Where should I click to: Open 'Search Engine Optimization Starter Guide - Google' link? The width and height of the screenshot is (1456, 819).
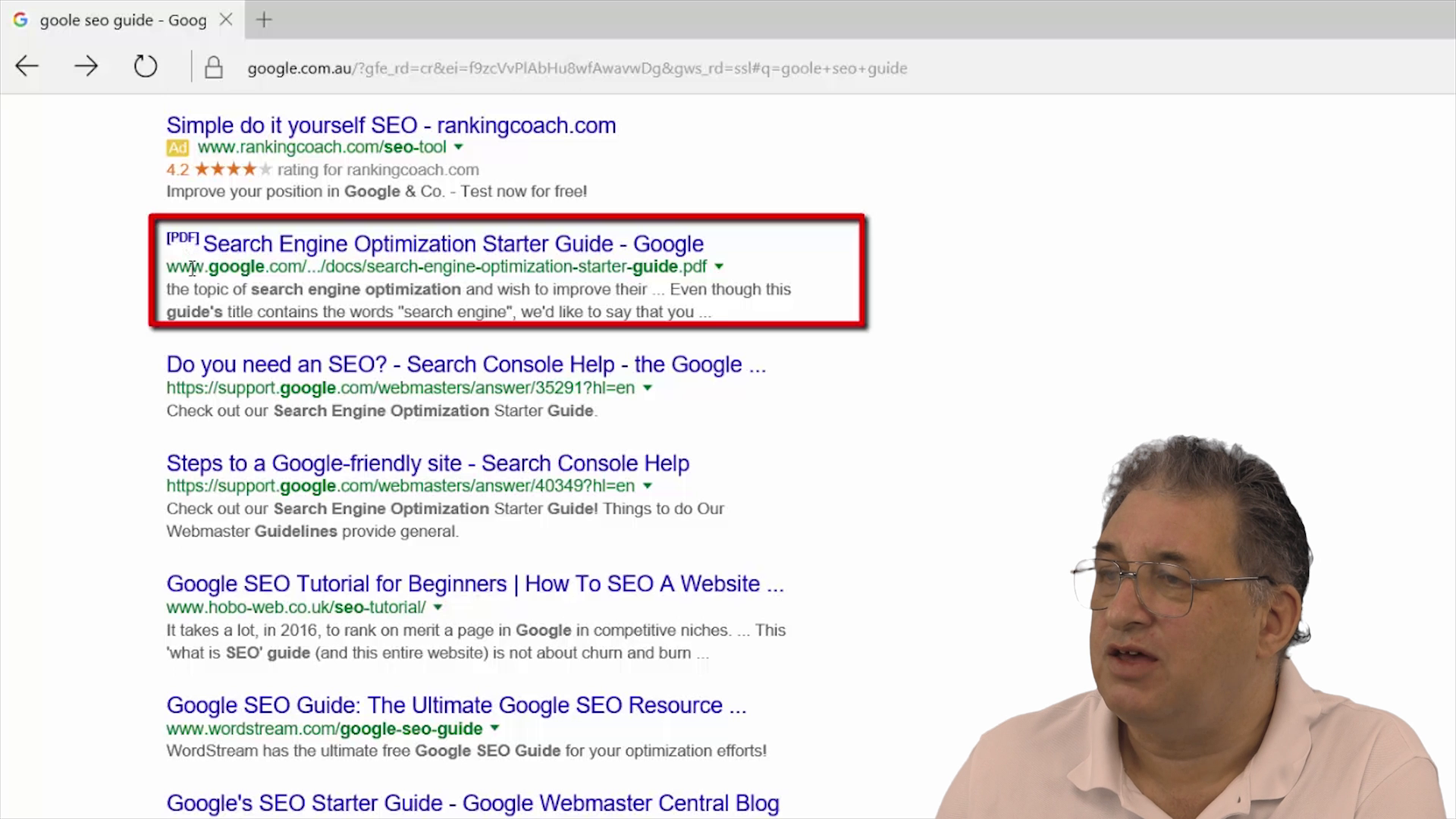pos(453,243)
